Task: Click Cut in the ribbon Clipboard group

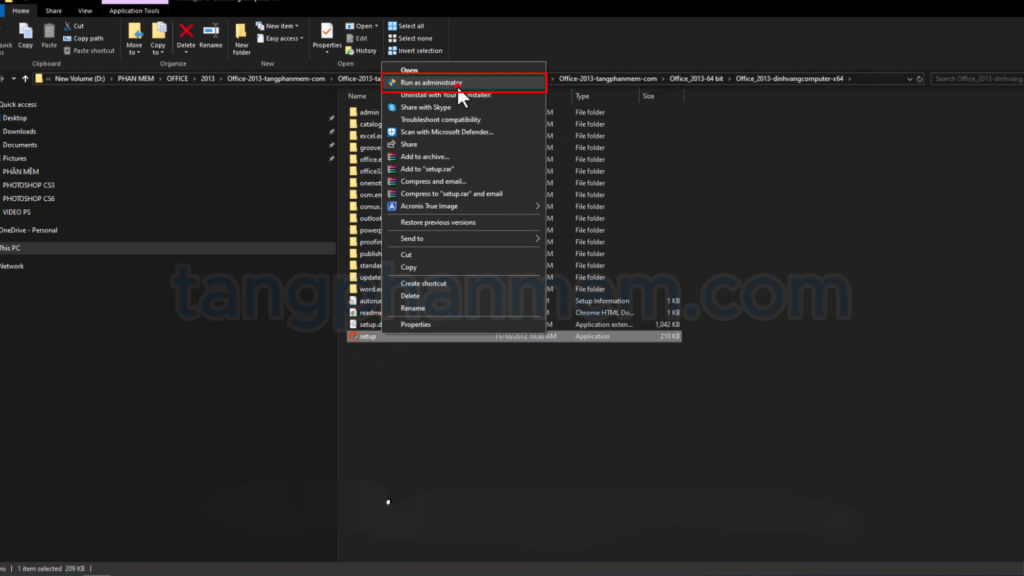Action: tap(74, 26)
